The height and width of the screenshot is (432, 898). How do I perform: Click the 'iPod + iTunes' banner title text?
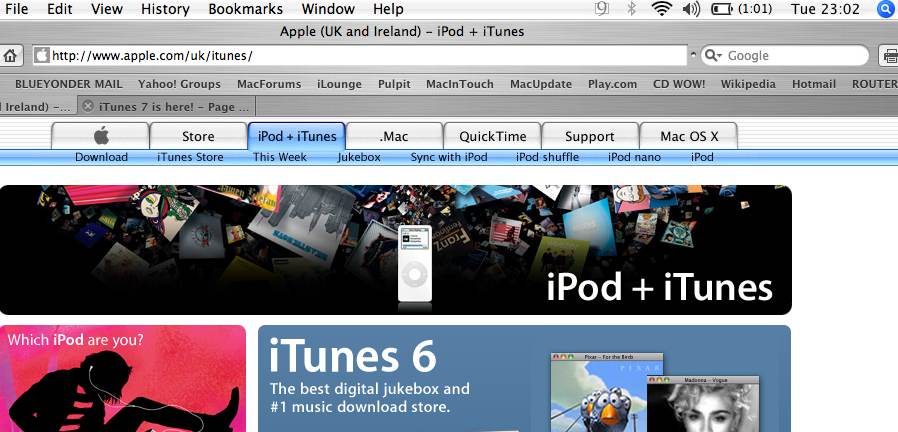(x=659, y=287)
